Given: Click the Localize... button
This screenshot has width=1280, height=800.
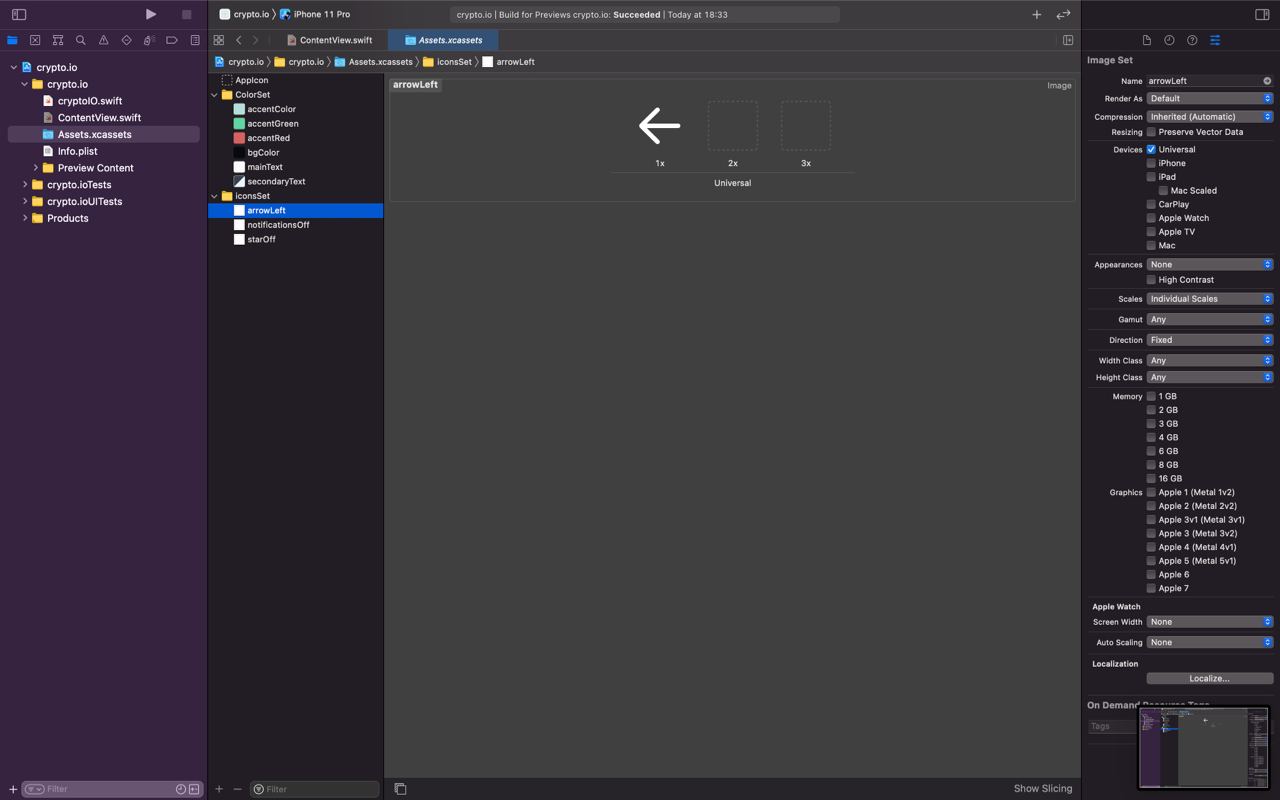Looking at the screenshot, I should click(1209, 678).
